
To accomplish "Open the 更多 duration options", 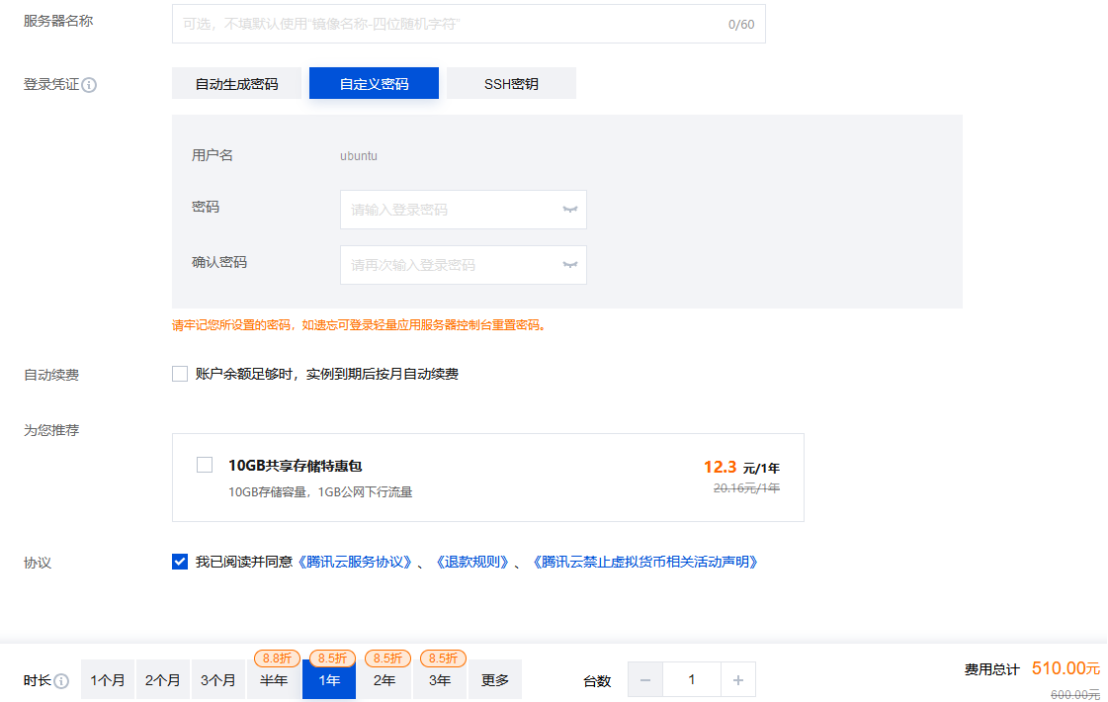I will (495, 680).
